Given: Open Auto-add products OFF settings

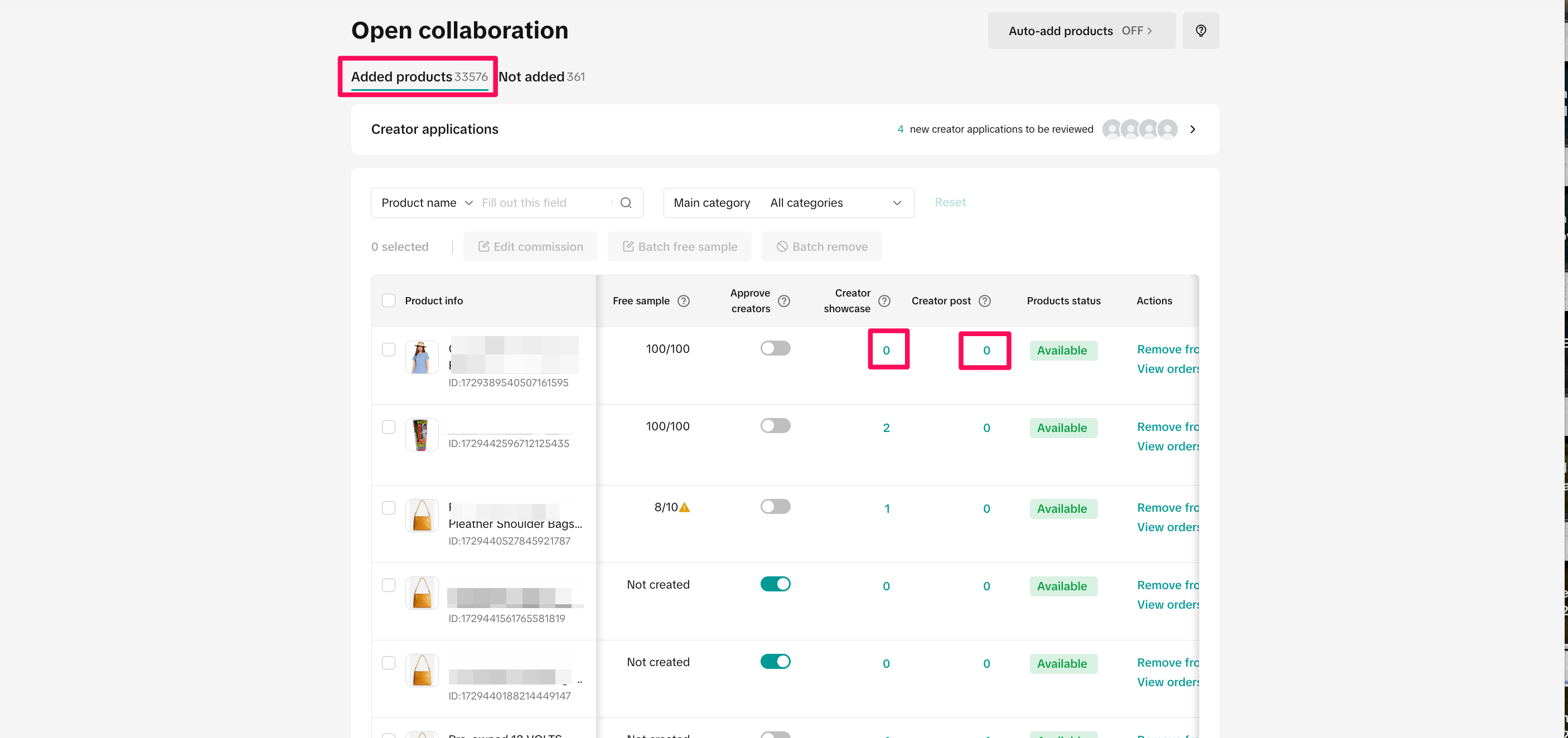Looking at the screenshot, I should (1081, 31).
